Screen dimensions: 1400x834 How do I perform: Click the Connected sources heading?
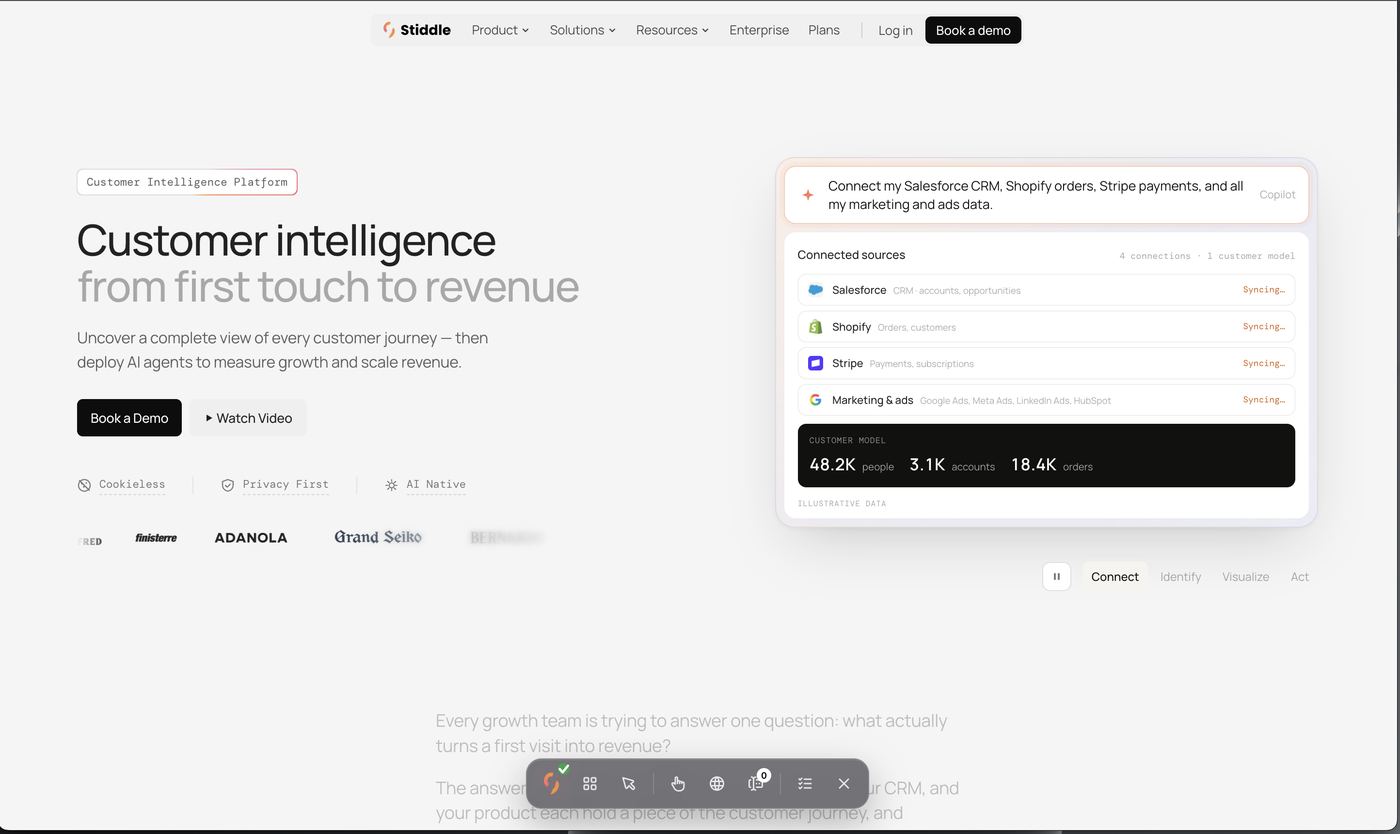[851, 255]
